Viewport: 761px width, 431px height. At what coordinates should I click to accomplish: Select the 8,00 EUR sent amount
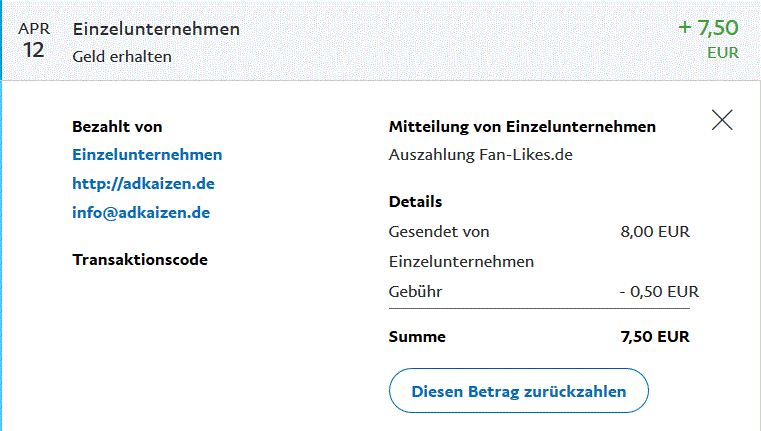point(655,232)
